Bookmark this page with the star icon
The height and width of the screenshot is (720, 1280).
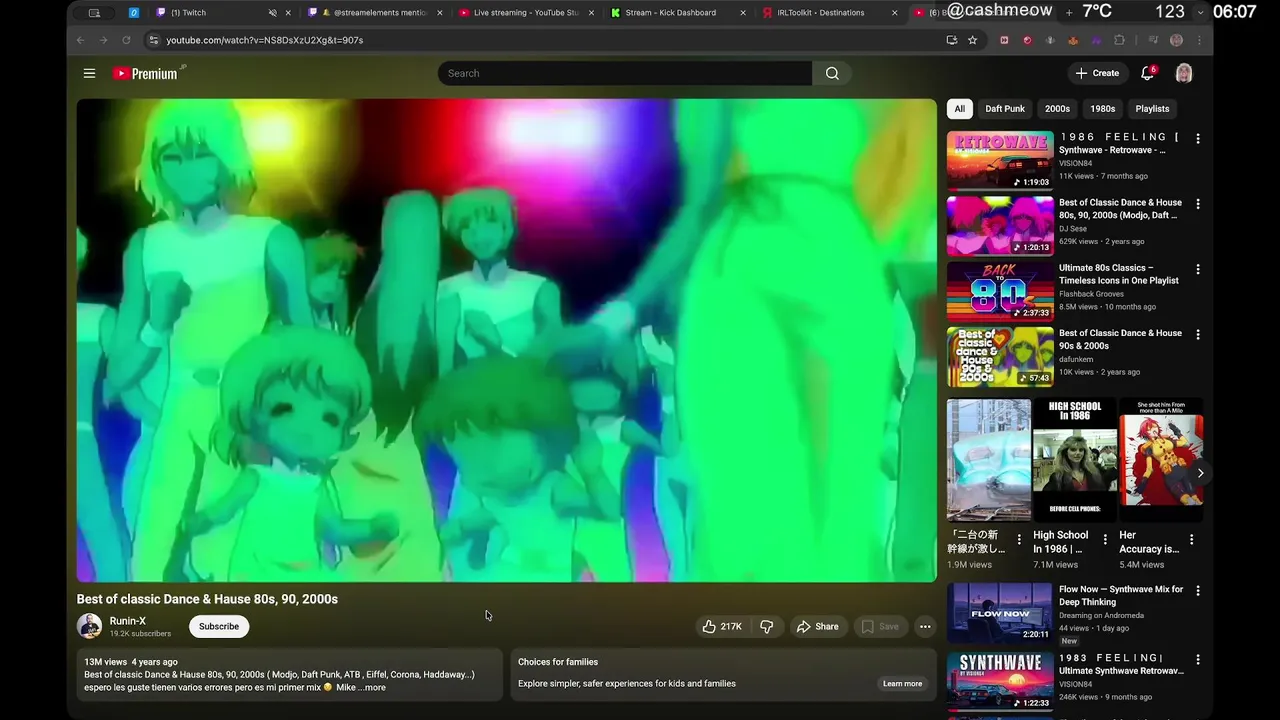click(x=972, y=40)
